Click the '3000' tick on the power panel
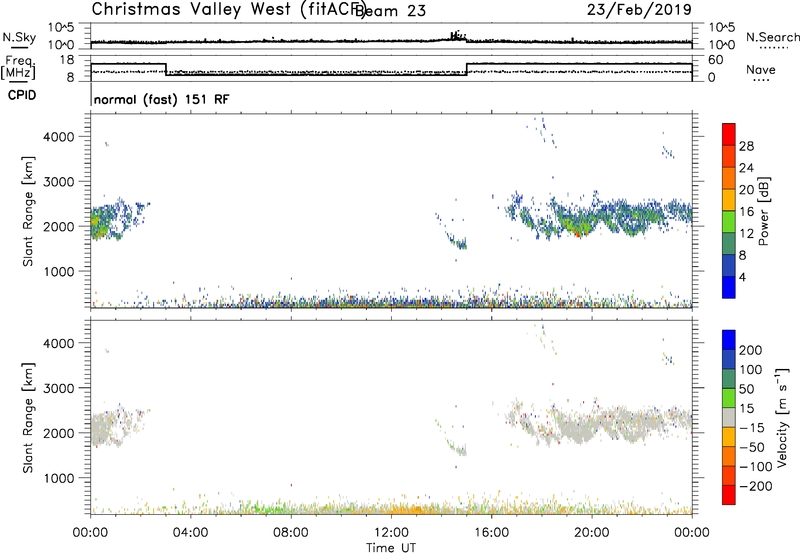This screenshot has height=554, width=800. pos(59,182)
